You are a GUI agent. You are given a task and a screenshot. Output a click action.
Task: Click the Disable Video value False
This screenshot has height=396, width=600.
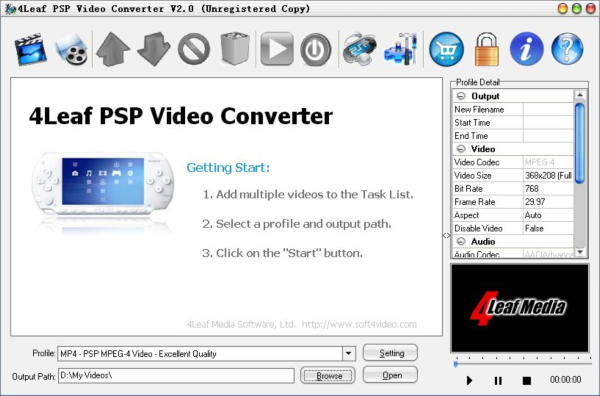[x=548, y=228]
